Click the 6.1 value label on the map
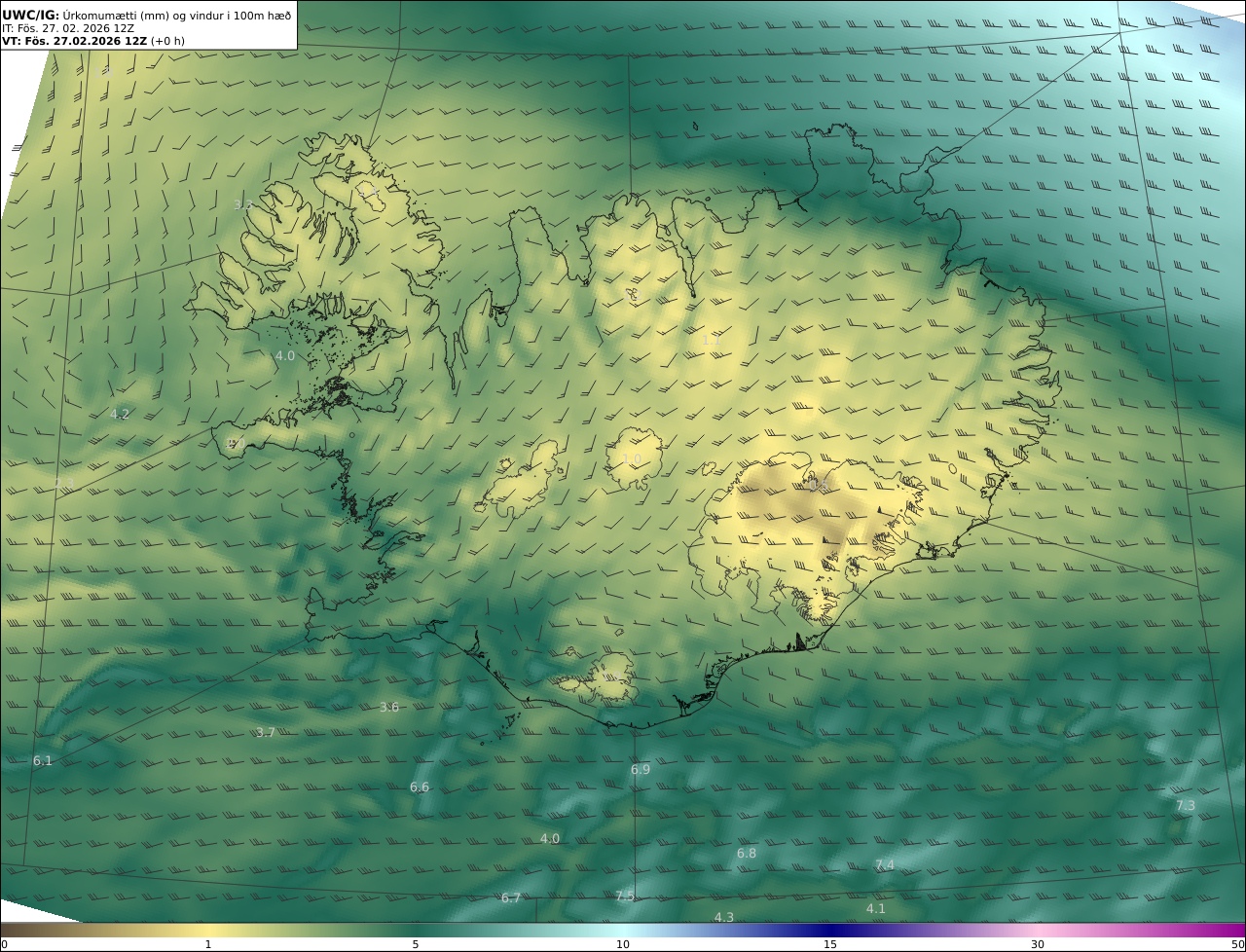The width and height of the screenshot is (1246, 952). tap(43, 760)
